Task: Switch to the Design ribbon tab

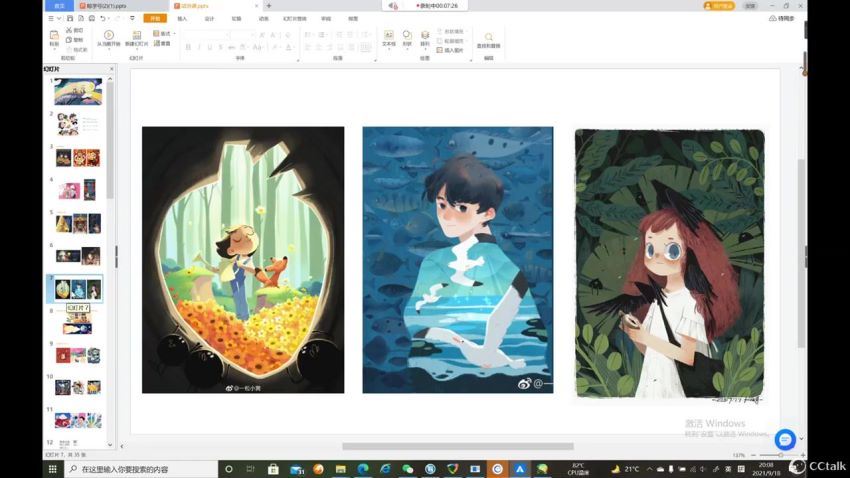Action: [209, 18]
